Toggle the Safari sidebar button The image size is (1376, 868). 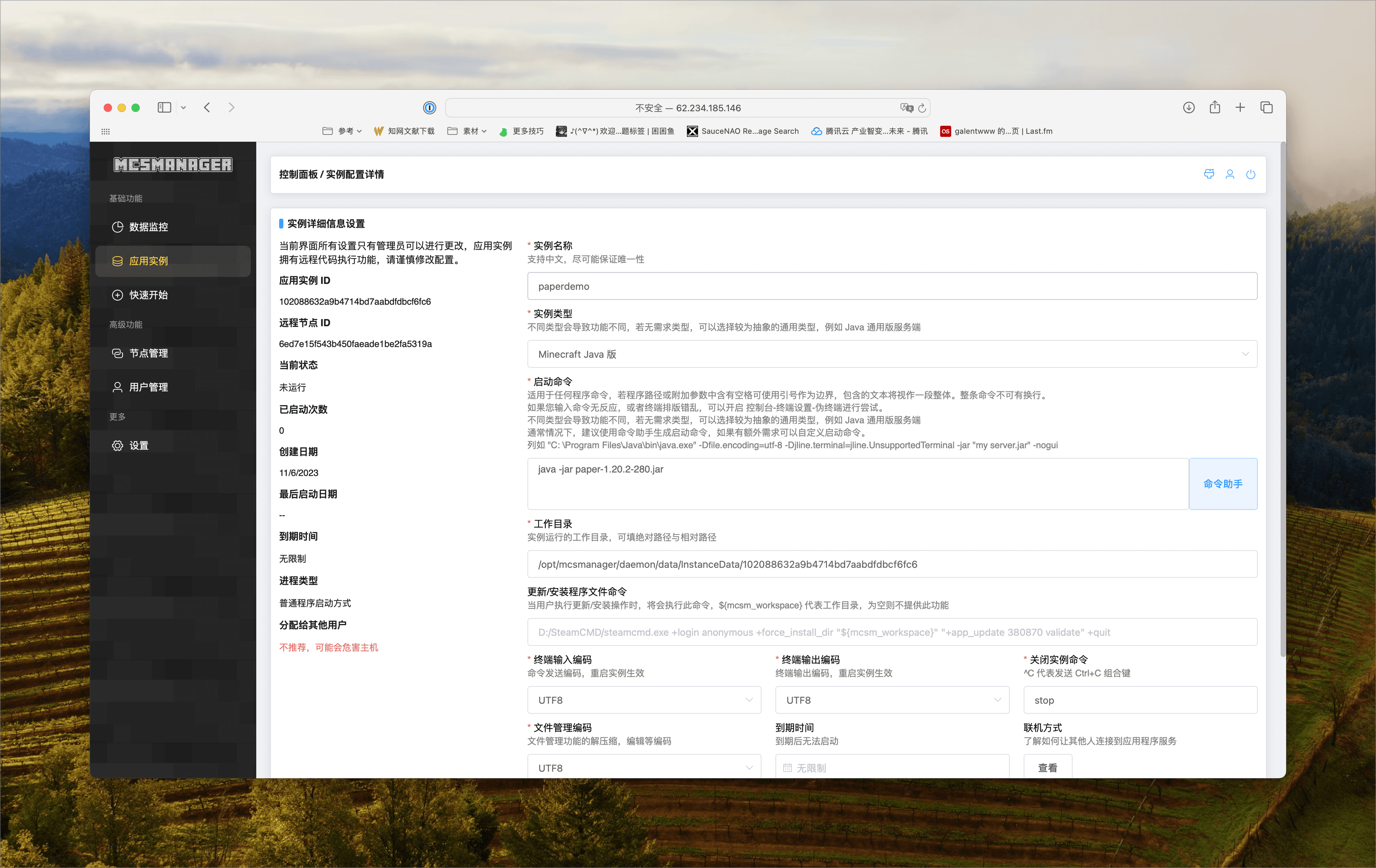point(164,107)
